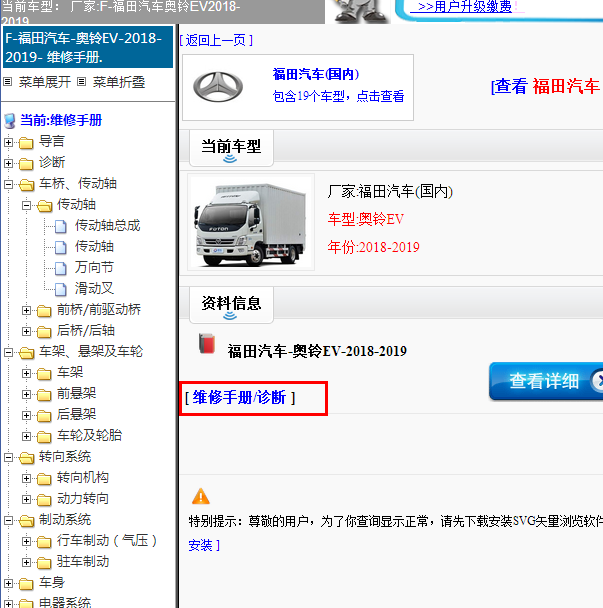Viewport: 603px width, 608px height.
Task: Expand the 后悬架 node
Action: coord(26,415)
